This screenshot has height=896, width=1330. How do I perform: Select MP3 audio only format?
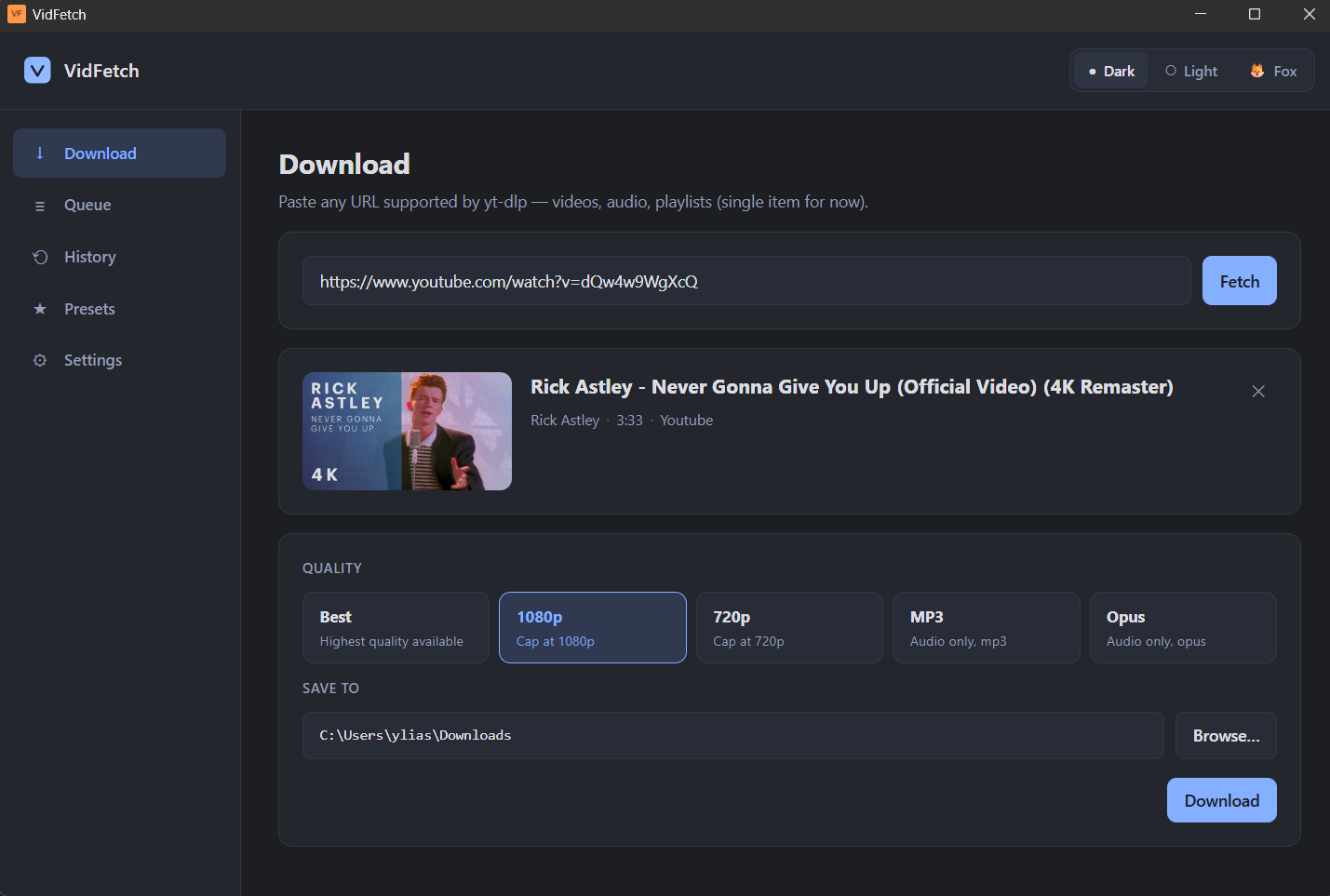point(986,628)
